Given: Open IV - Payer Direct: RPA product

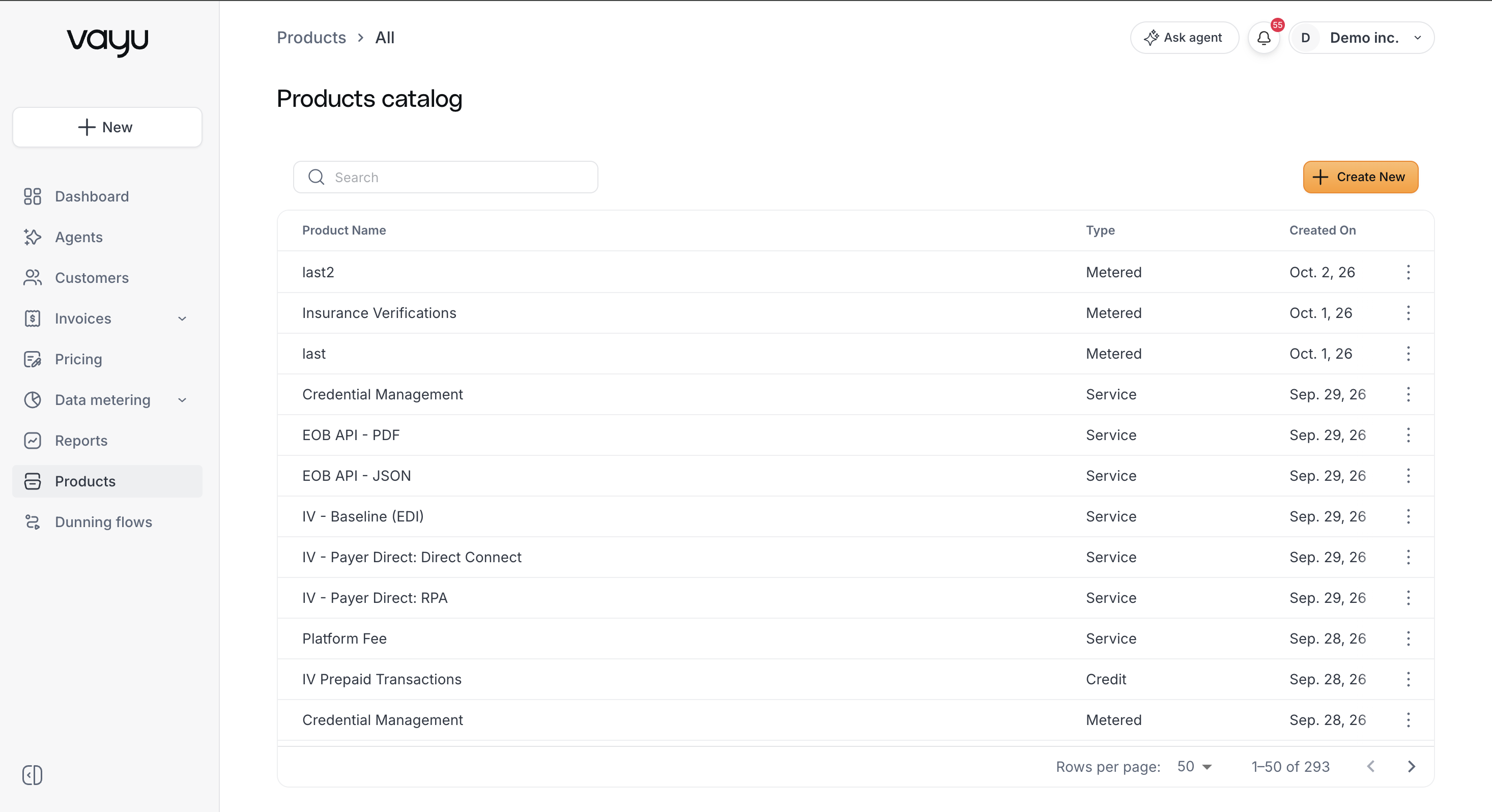Looking at the screenshot, I should 375,598.
